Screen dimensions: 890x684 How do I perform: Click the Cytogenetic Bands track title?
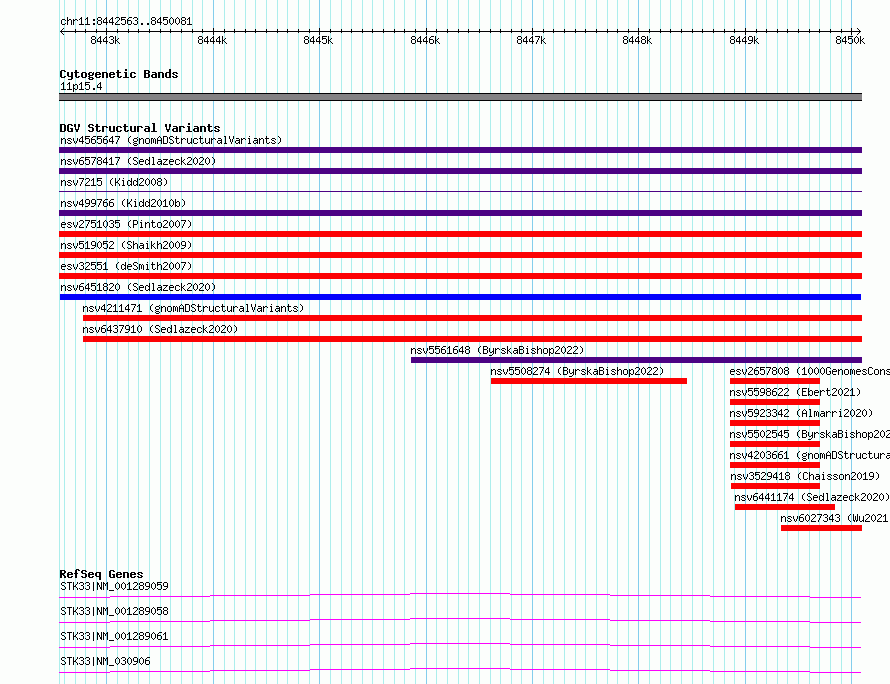pyautogui.click(x=119, y=74)
